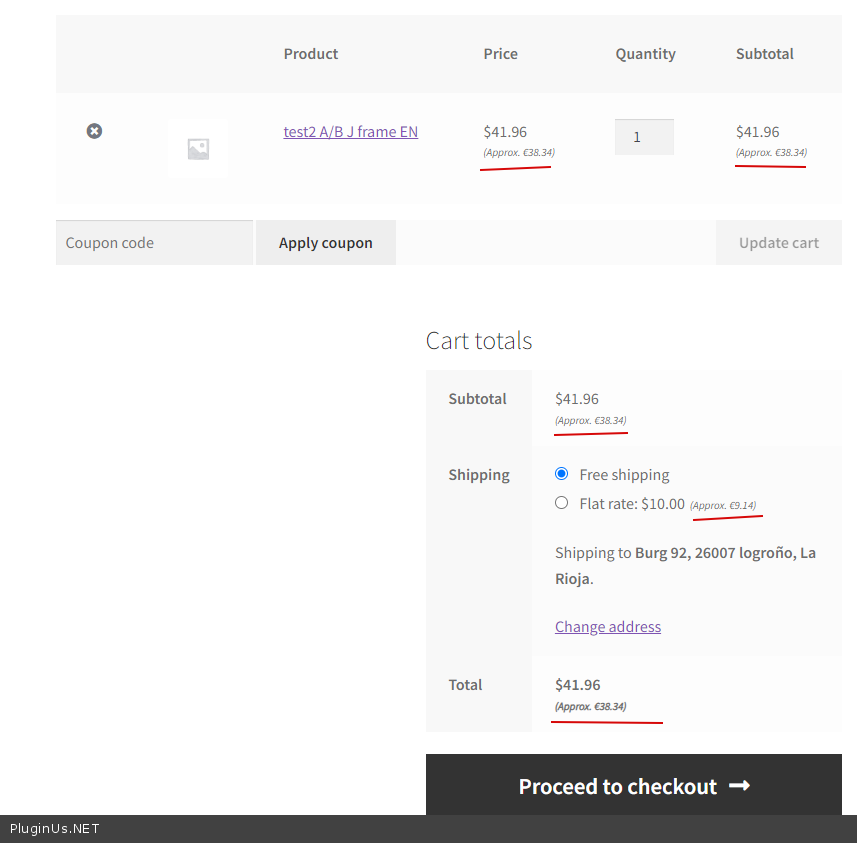Viewport: 857px width, 843px height.
Task: Choose the Flat rate $10.00 shipping option
Action: [561, 503]
